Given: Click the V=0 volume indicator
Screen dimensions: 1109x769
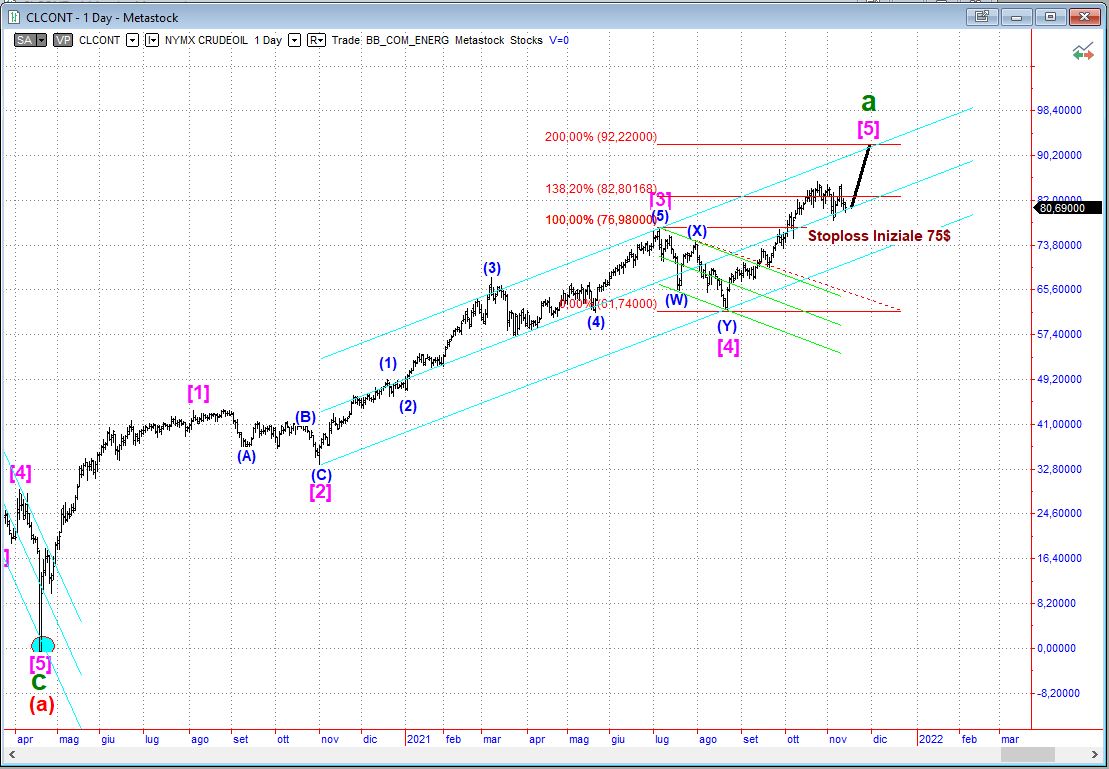Looking at the screenshot, I should pos(559,40).
